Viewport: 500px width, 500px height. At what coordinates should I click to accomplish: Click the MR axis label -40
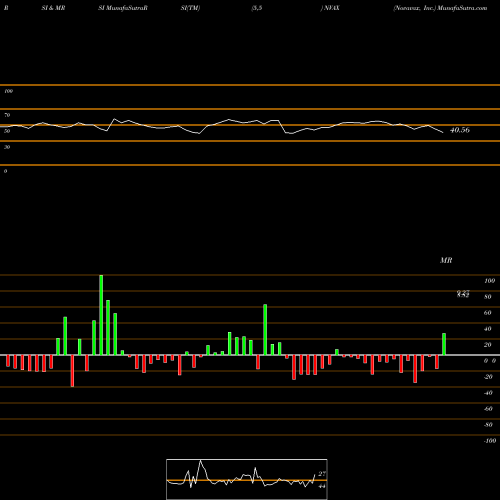(488, 393)
